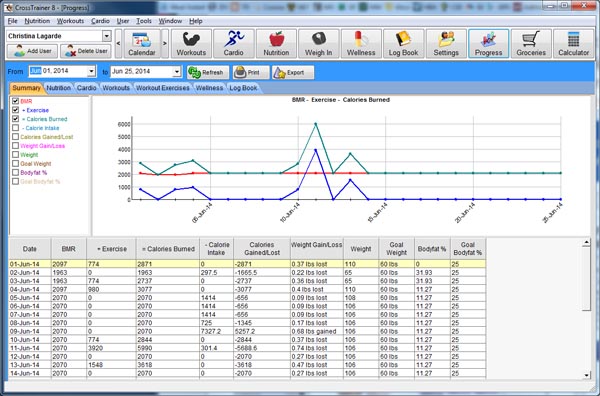
Task: Uncheck the BMR series checkbox
Action: (x=16, y=101)
